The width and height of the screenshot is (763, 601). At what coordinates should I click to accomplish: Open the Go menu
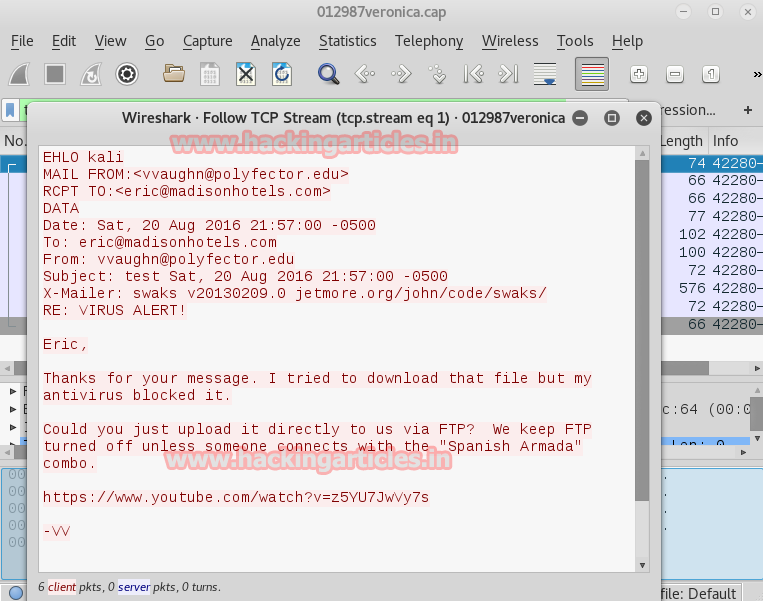coord(154,41)
